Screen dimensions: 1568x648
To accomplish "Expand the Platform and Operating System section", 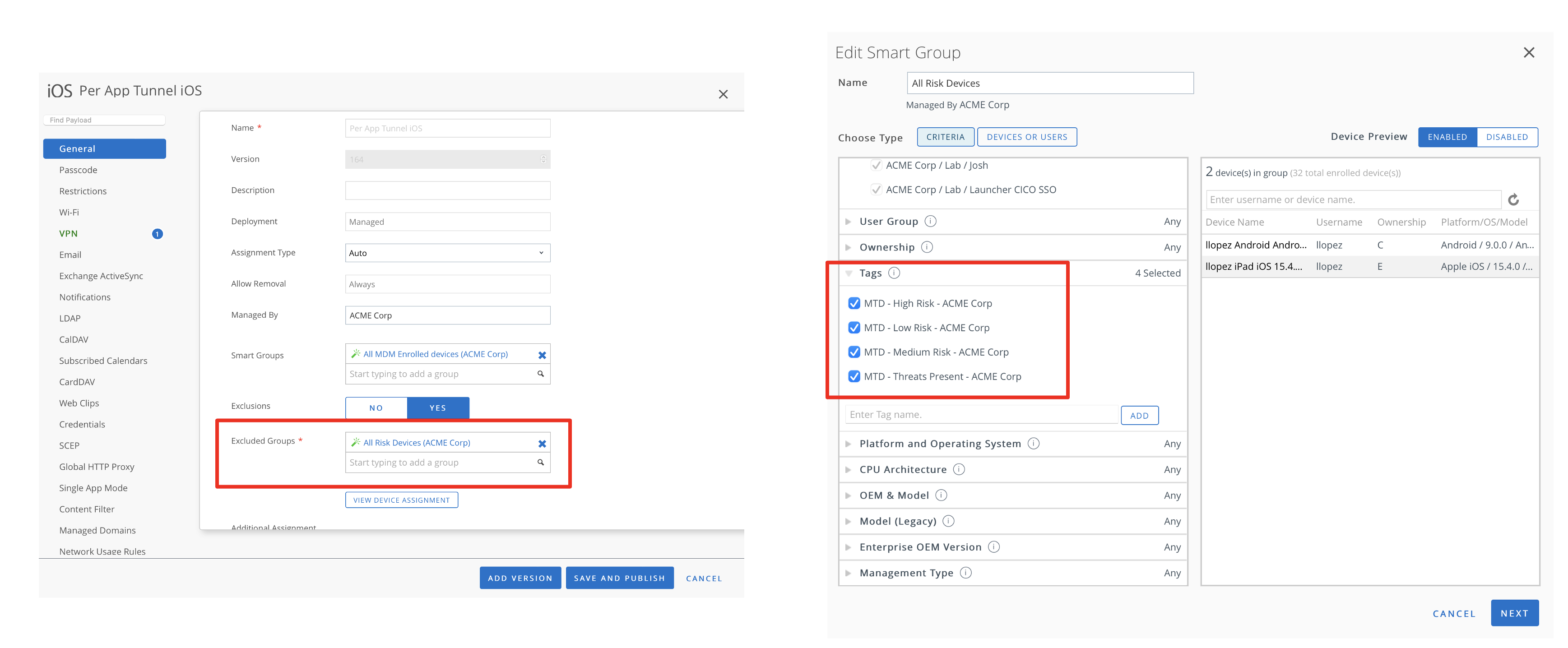I will pos(849,443).
